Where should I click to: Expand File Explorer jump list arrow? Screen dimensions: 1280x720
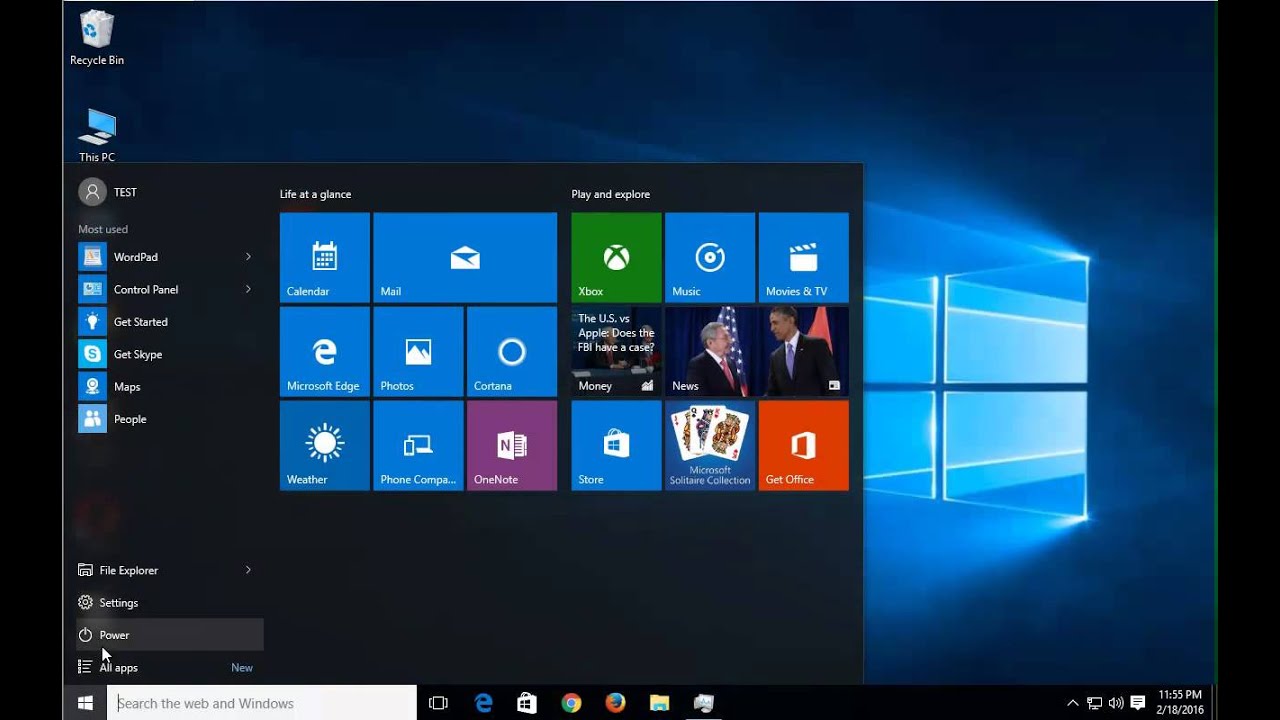pyautogui.click(x=248, y=570)
